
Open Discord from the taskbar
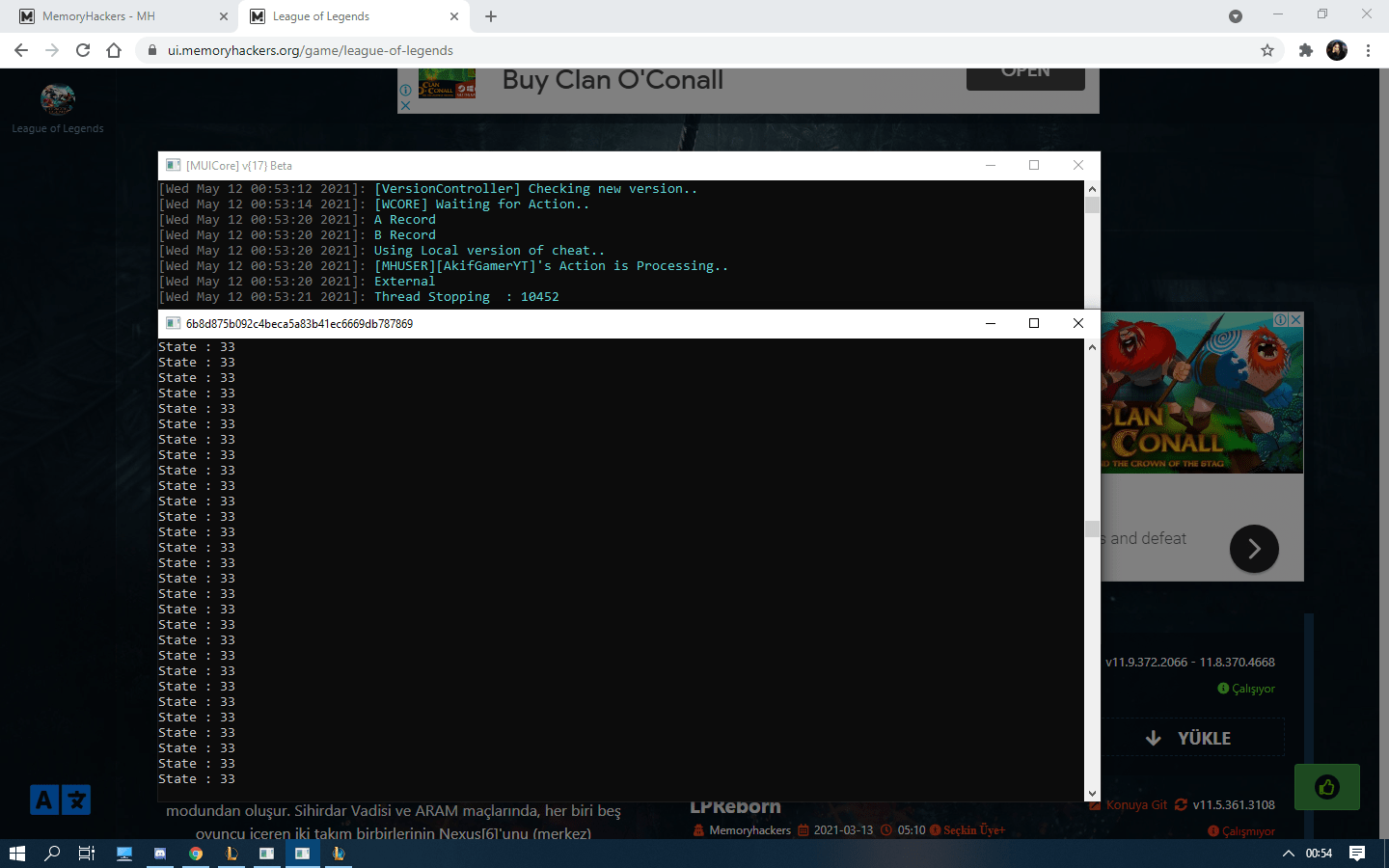(x=160, y=854)
